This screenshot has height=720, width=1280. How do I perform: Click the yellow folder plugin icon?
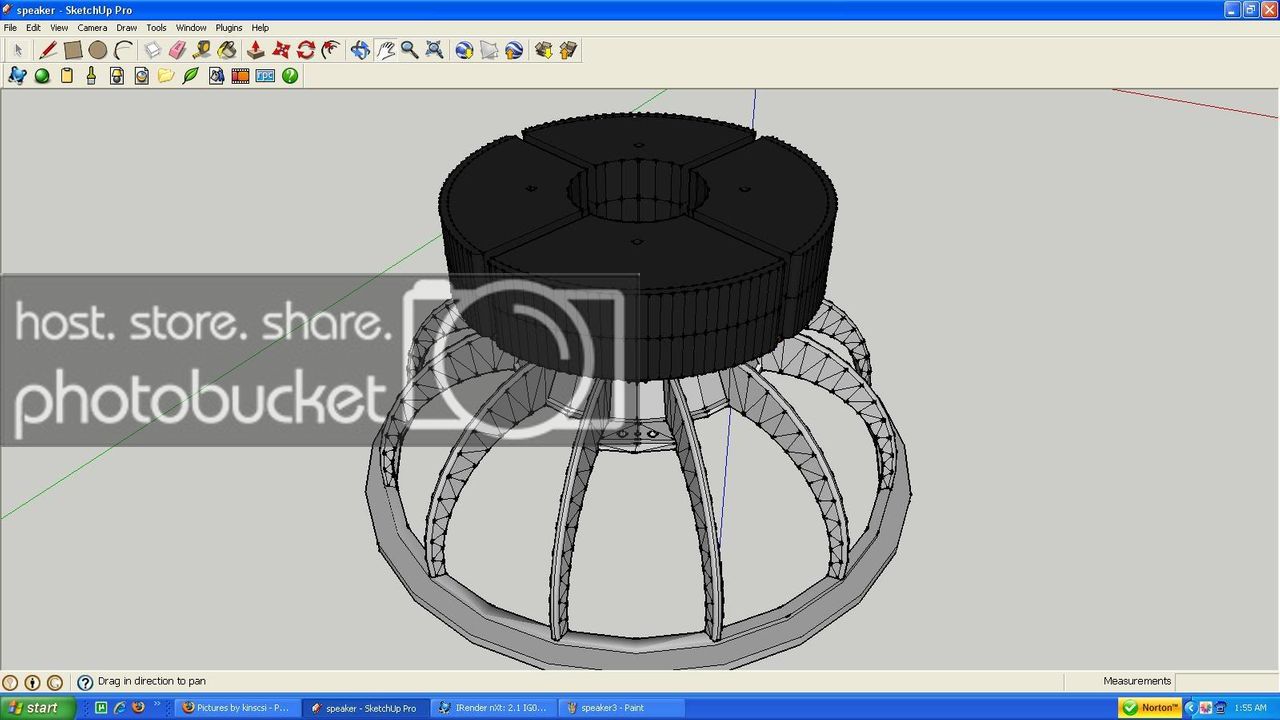166,75
